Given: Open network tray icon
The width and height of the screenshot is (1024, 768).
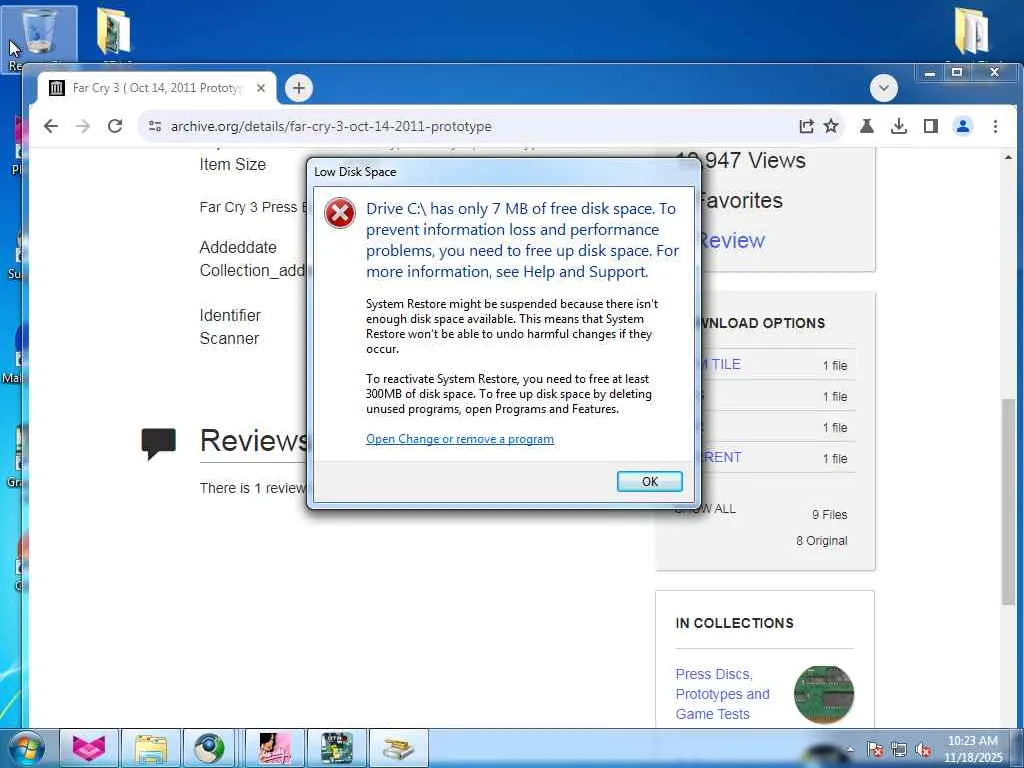Looking at the screenshot, I should (x=899, y=750).
